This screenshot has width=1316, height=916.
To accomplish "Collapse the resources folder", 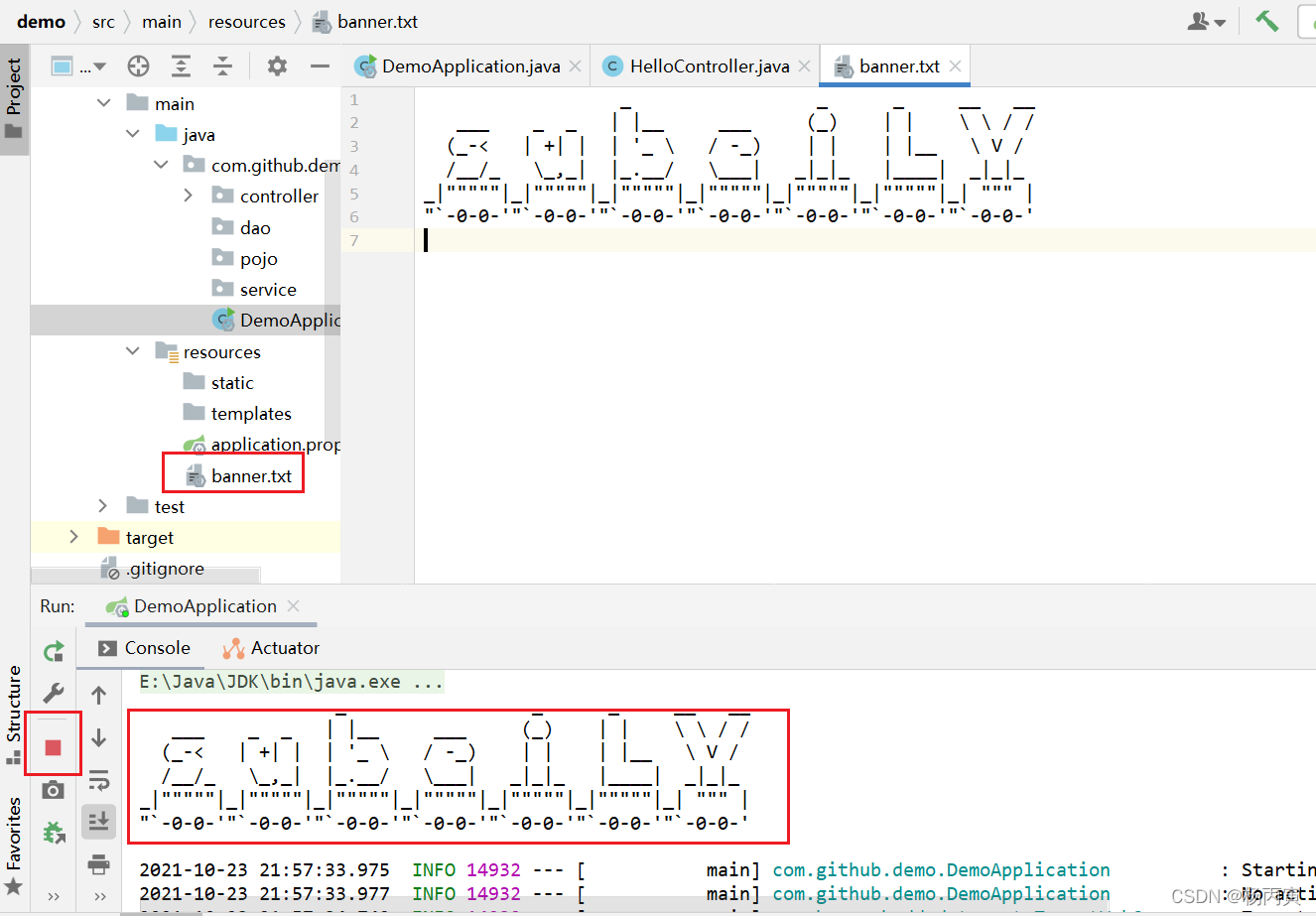I will 133,351.
